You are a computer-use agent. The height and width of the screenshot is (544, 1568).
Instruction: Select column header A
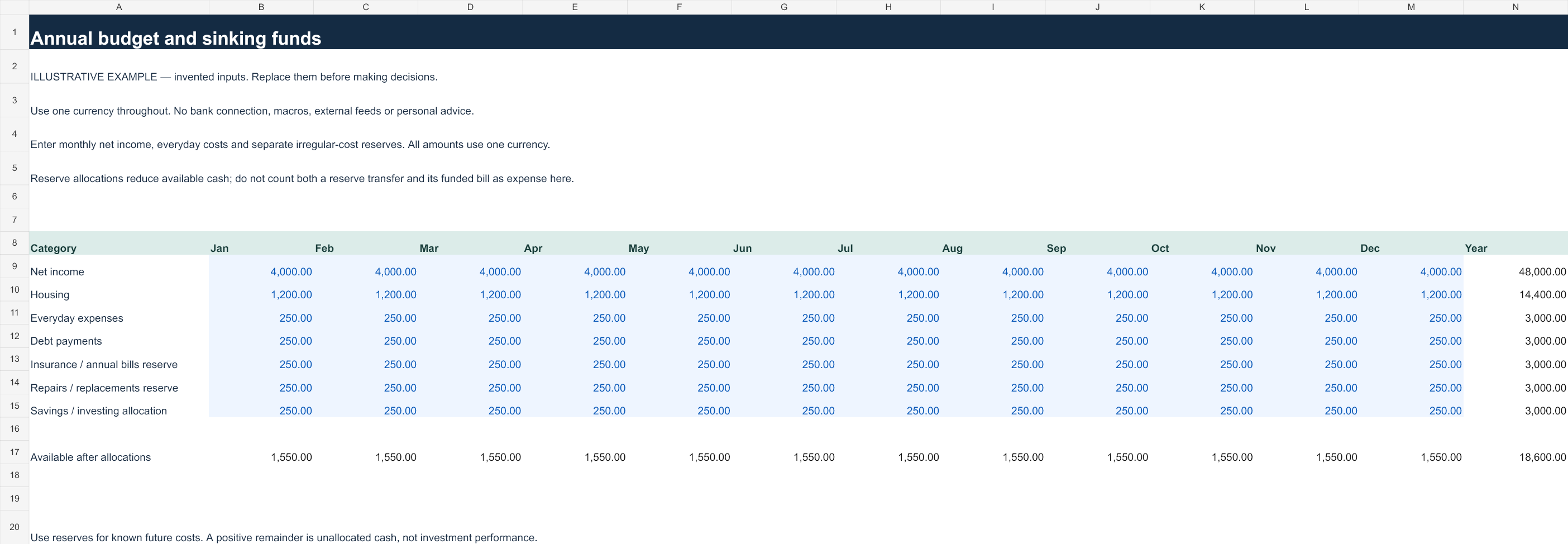click(x=119, y=7)
